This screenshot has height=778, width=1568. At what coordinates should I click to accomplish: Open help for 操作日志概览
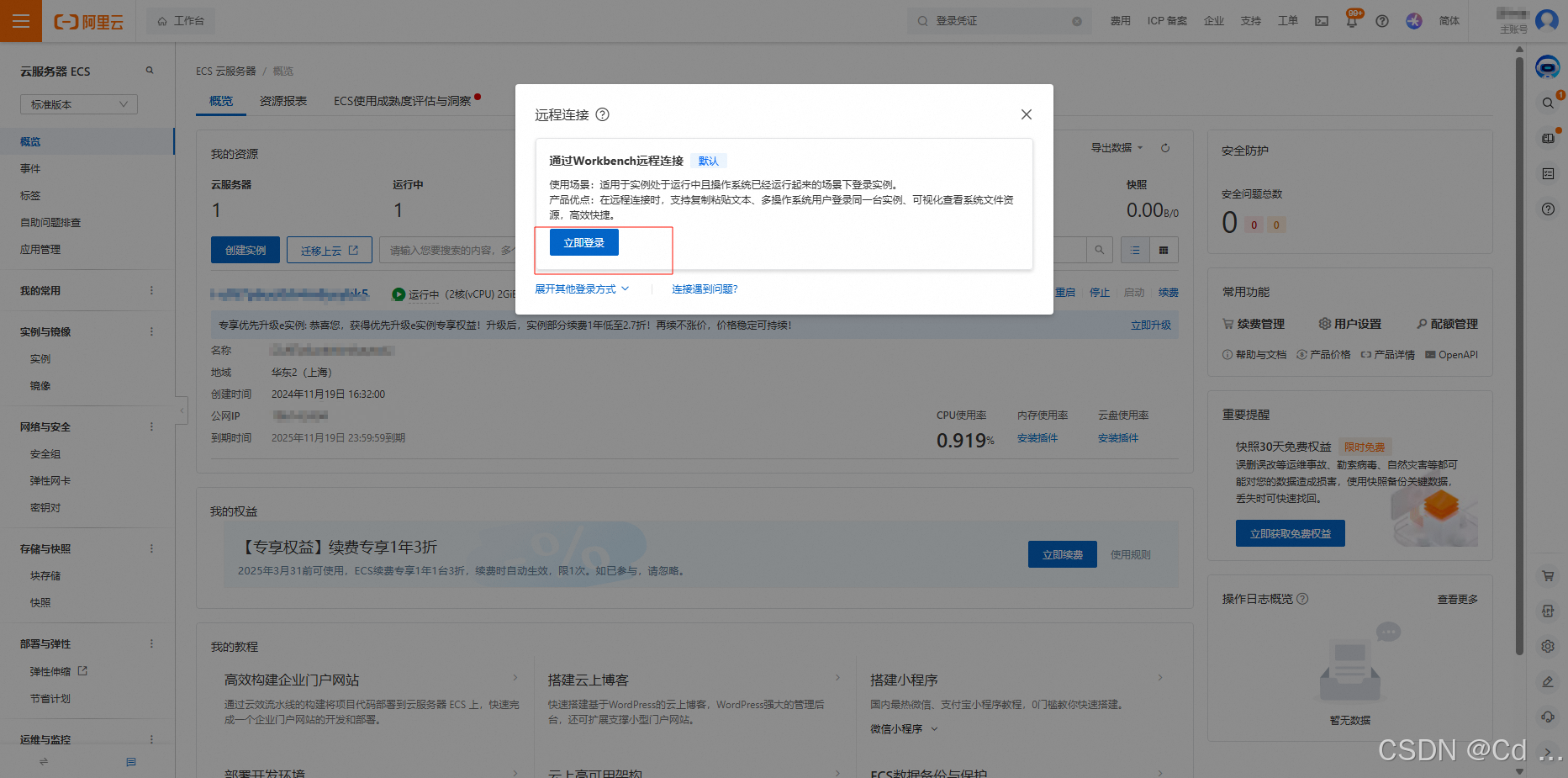[1302, 599]
